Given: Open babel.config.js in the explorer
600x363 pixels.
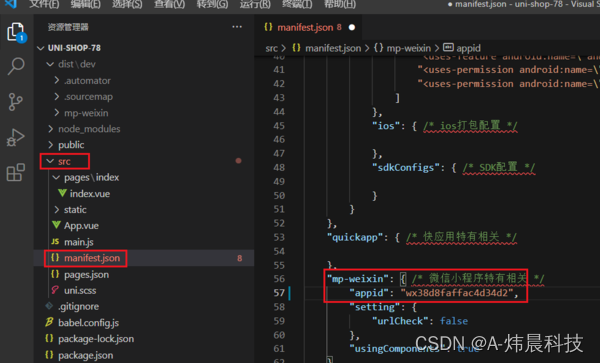Looking at the screenshot, I should (x=88, y=323).
